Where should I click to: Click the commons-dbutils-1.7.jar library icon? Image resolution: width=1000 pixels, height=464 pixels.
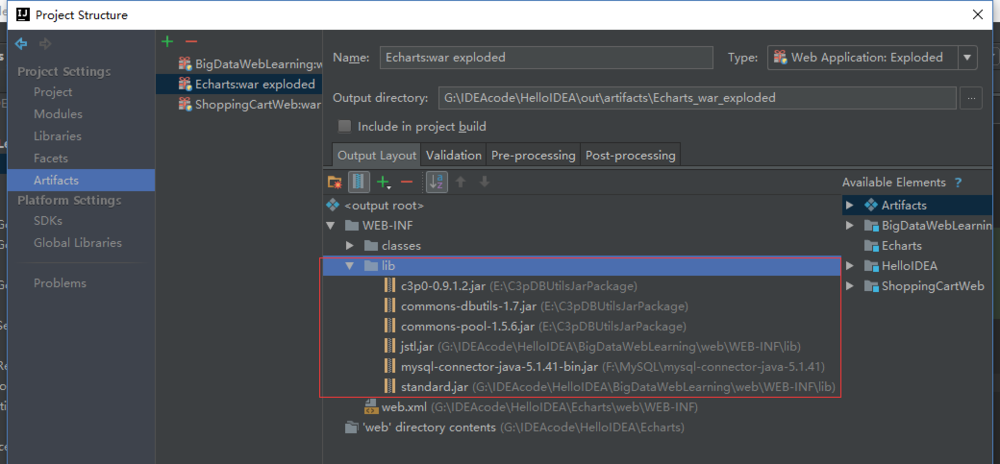(x=390, y=307)
